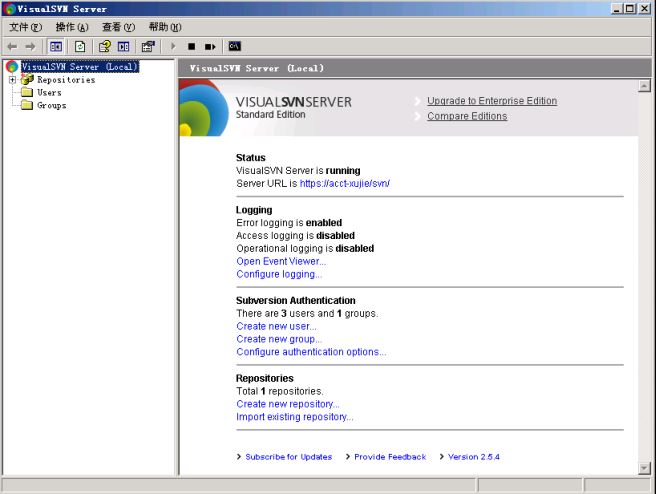The image size is (656, 494).
Task: Open the 查看(V) menu
Action: (x=118, y=27)
